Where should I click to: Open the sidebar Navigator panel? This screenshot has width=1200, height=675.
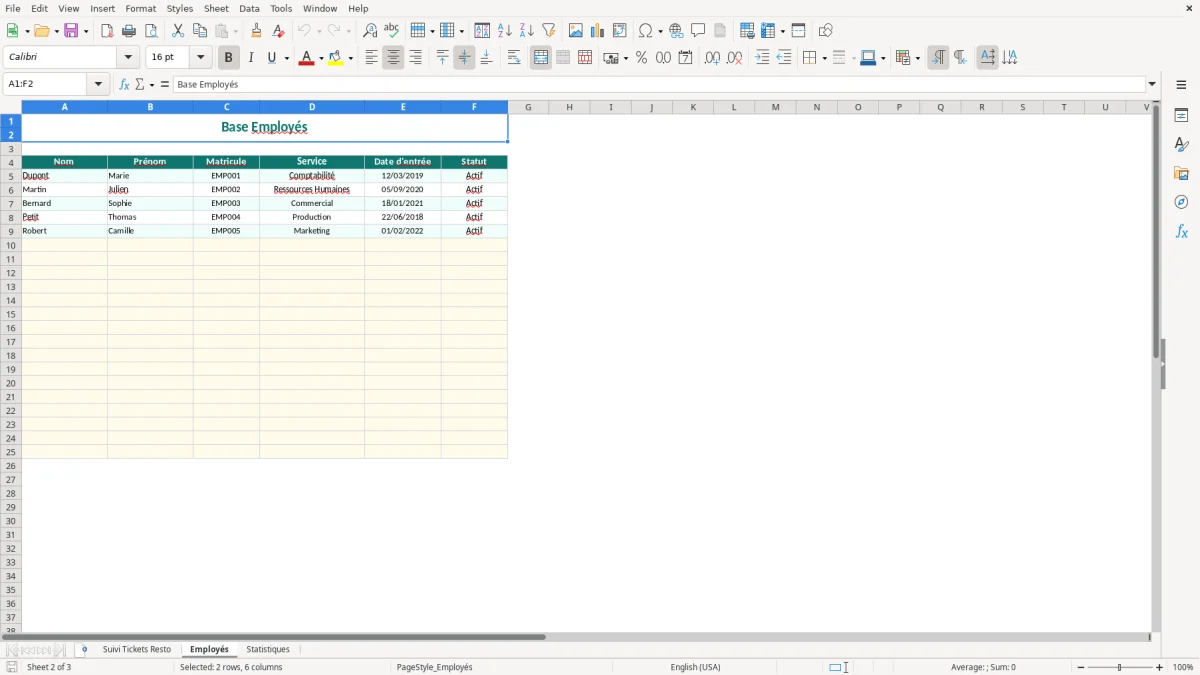1181,202
